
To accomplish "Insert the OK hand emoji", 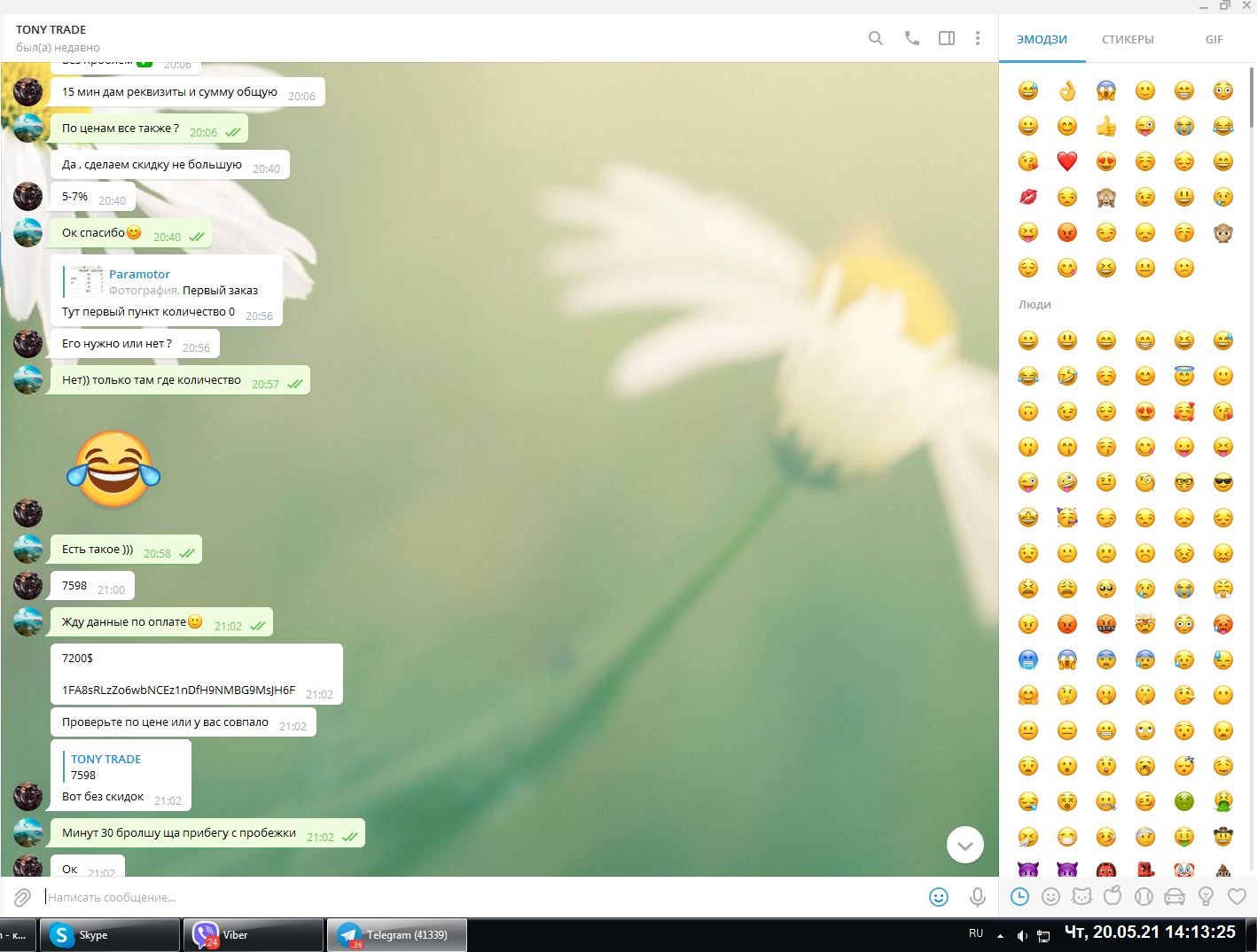I will 1067,90.
